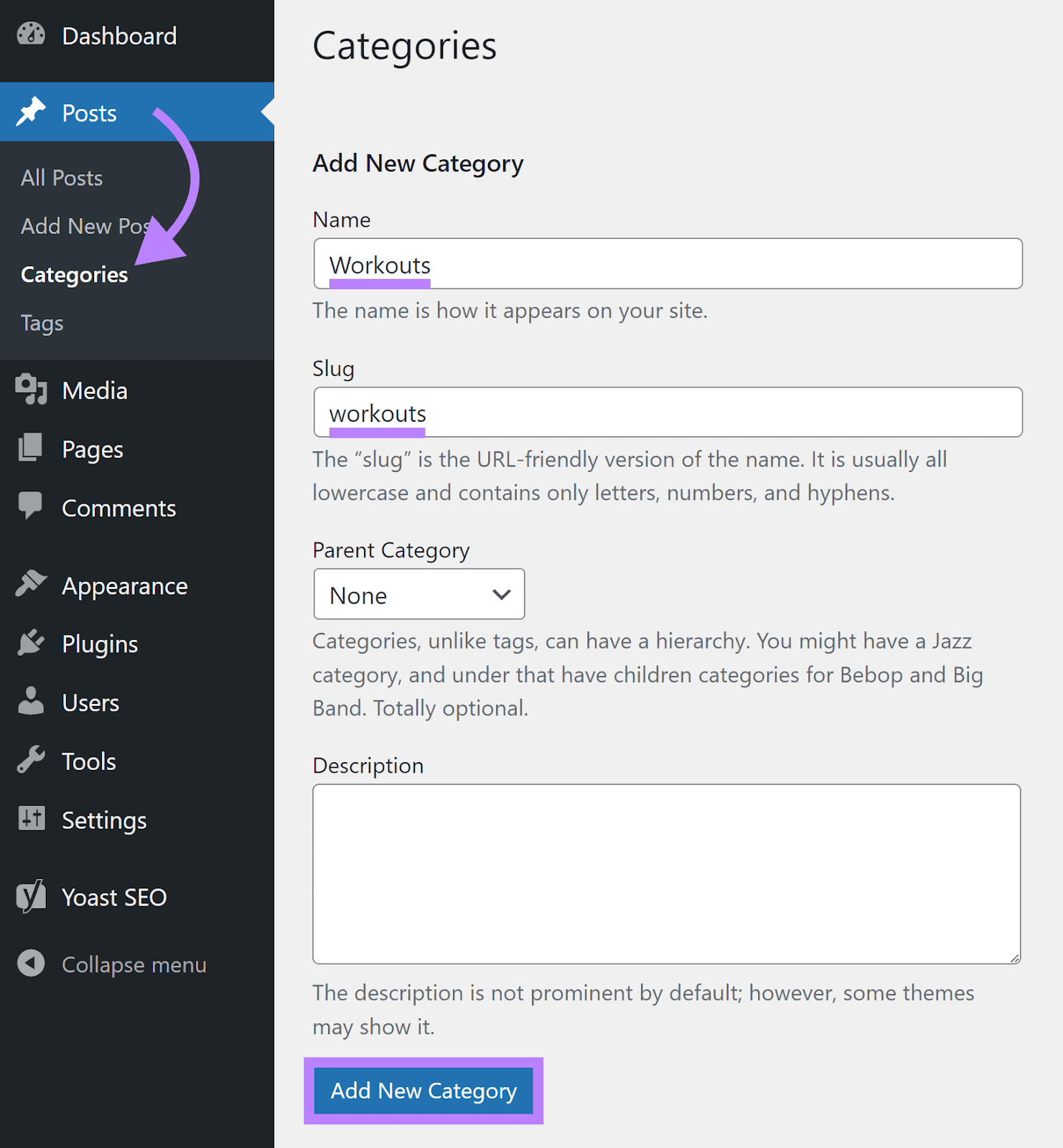This screenshot has width=1063, height=1148.
Task: Click the Dashboard gauge icon
Action: 31,34
